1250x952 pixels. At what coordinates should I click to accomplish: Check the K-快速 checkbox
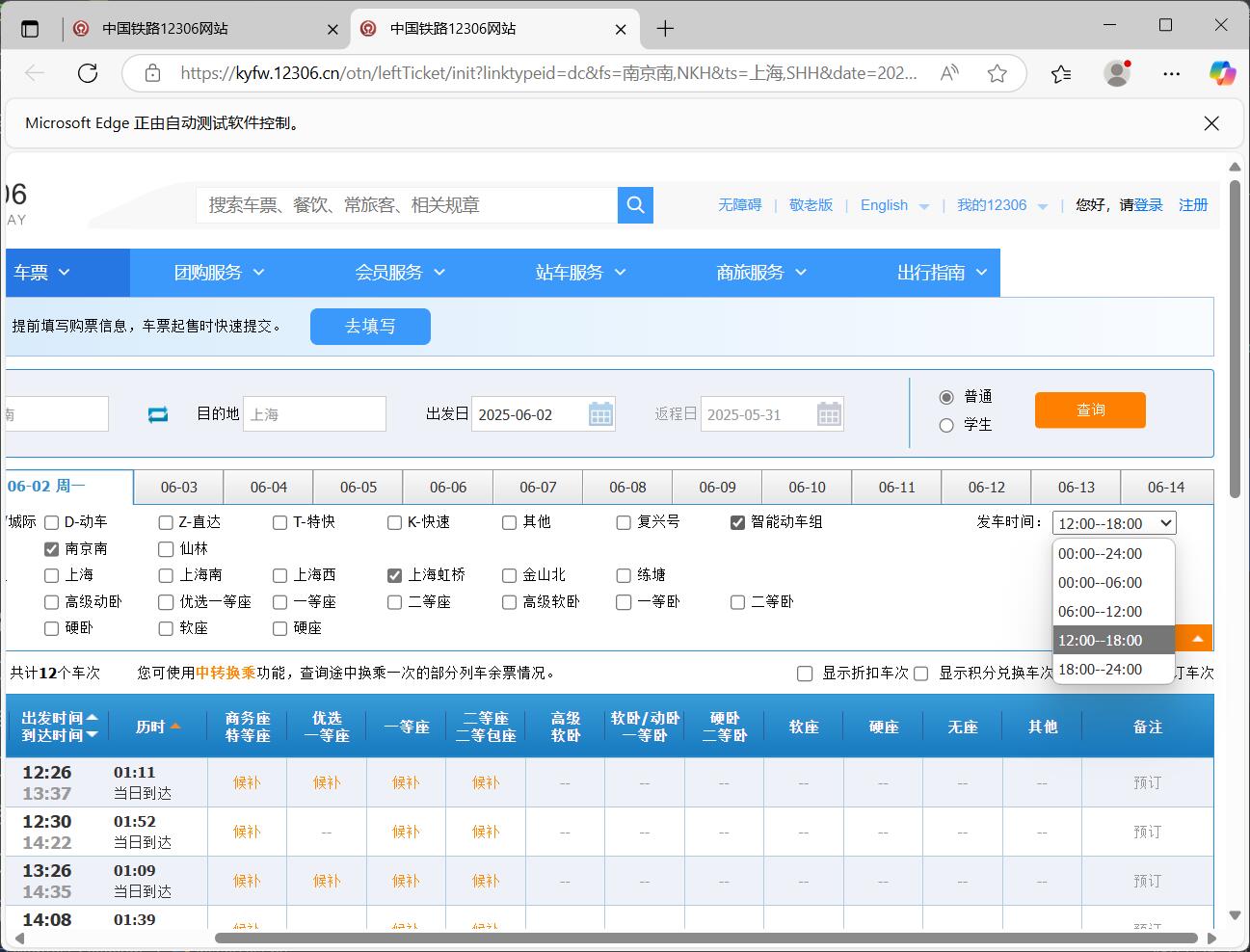click(x=394, y=522)
